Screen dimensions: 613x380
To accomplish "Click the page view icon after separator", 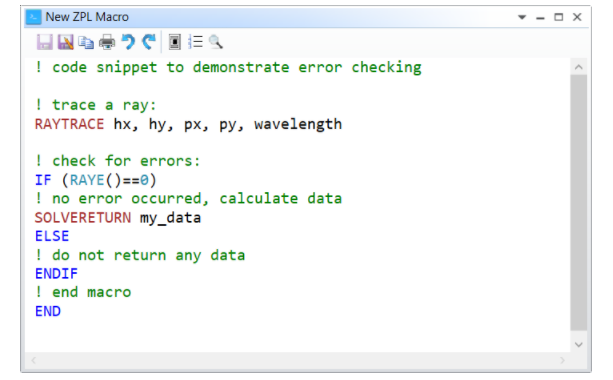I will coord(175,42).
